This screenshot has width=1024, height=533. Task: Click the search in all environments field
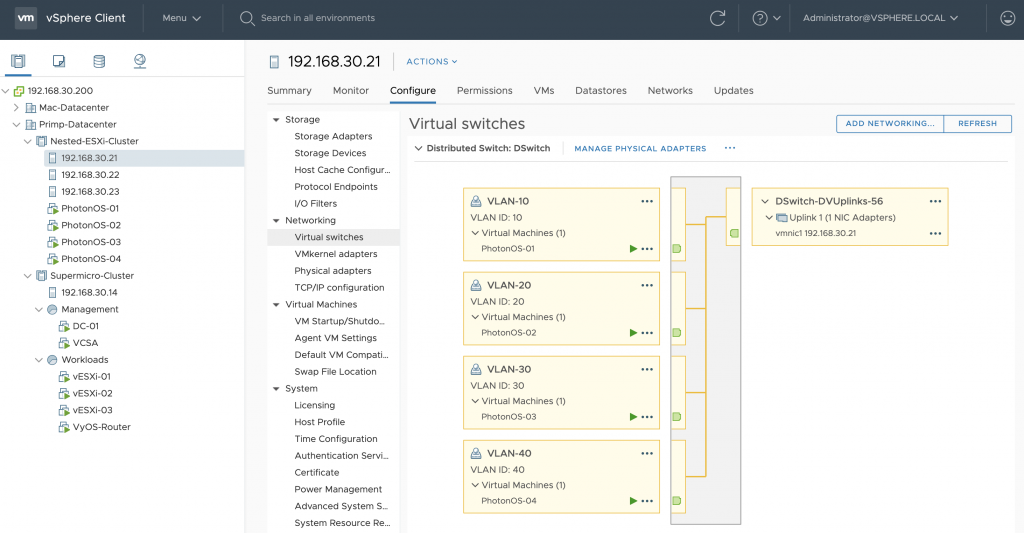(x=318, y=18)
